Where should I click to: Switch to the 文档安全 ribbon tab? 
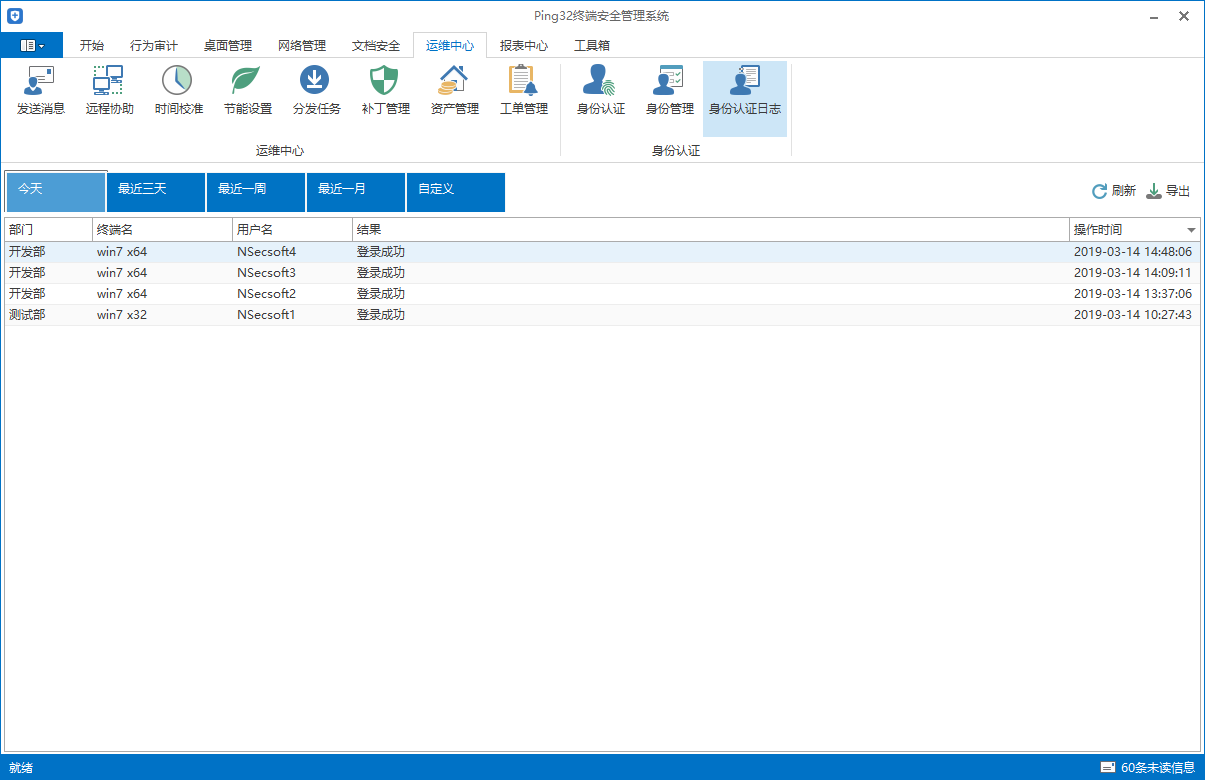tap(375, 45)
